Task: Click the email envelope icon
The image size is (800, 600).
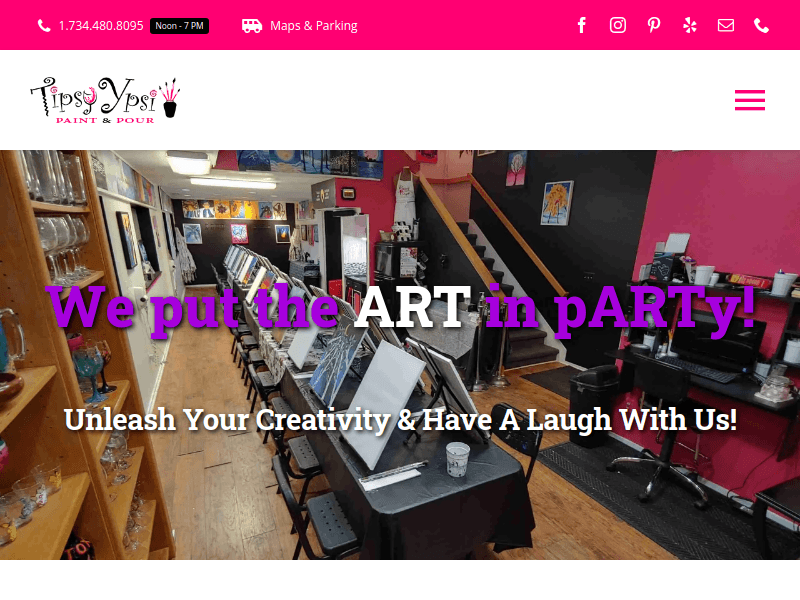Action: [726, 25]
